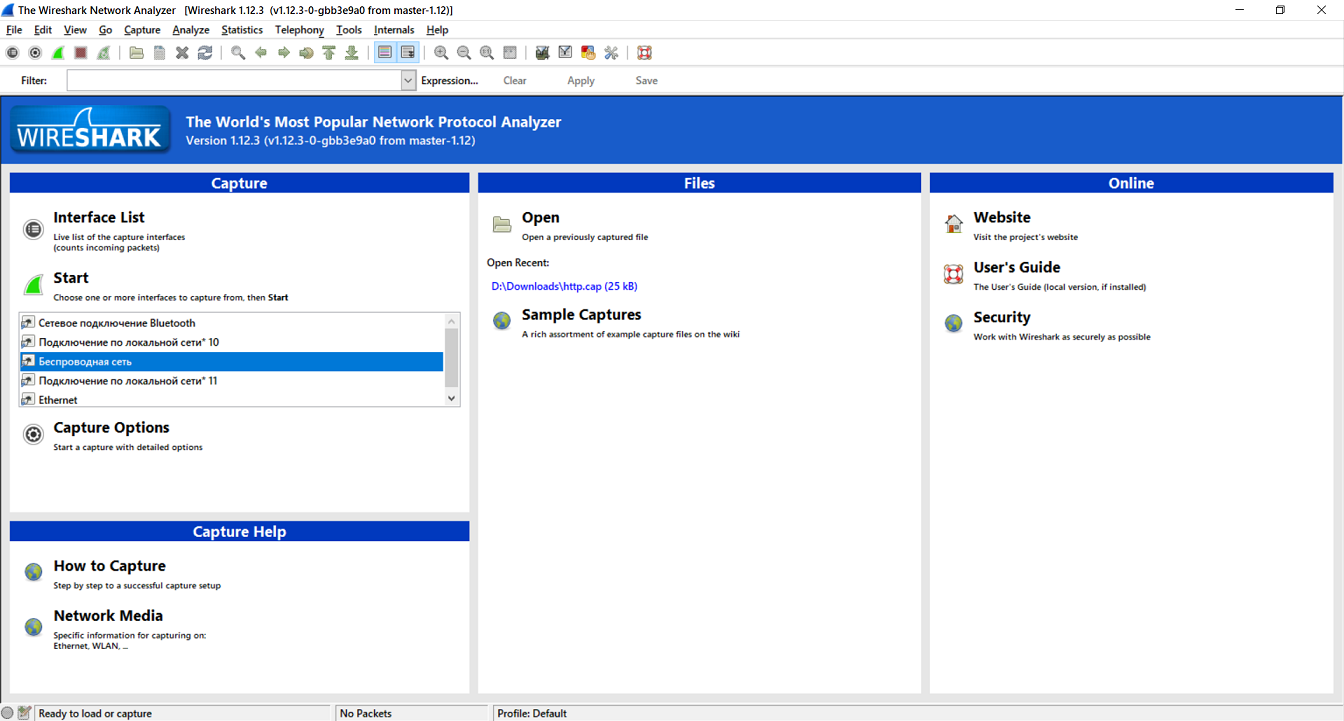This screenshot has width=1344, height=721.
Task: Open the Tools menu
Action: 349,30
